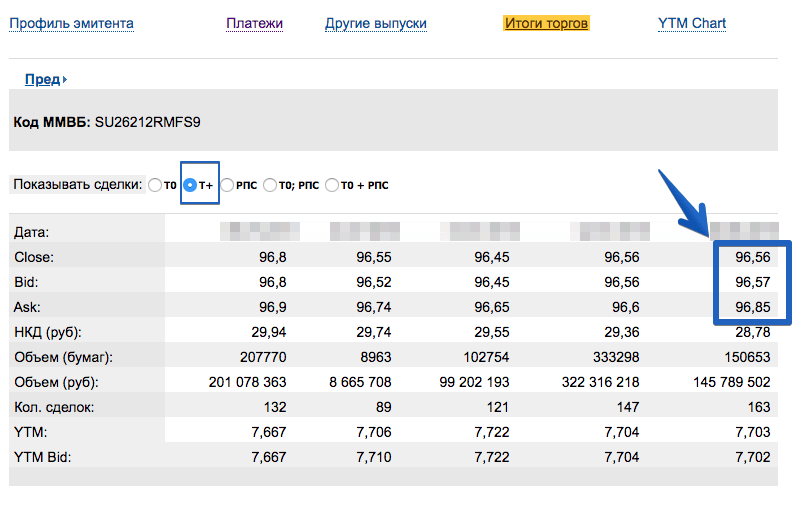Click the deals count 121
This screenshot has width=801, height=512.
(498, 407)
